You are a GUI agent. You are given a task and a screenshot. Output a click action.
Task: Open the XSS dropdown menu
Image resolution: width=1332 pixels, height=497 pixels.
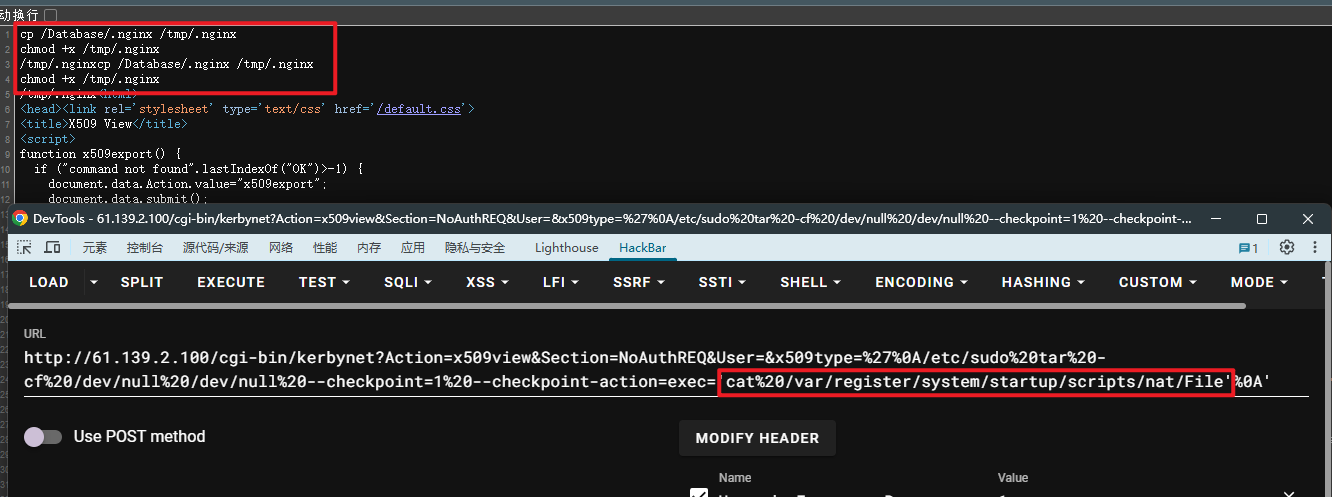point(488,282)
